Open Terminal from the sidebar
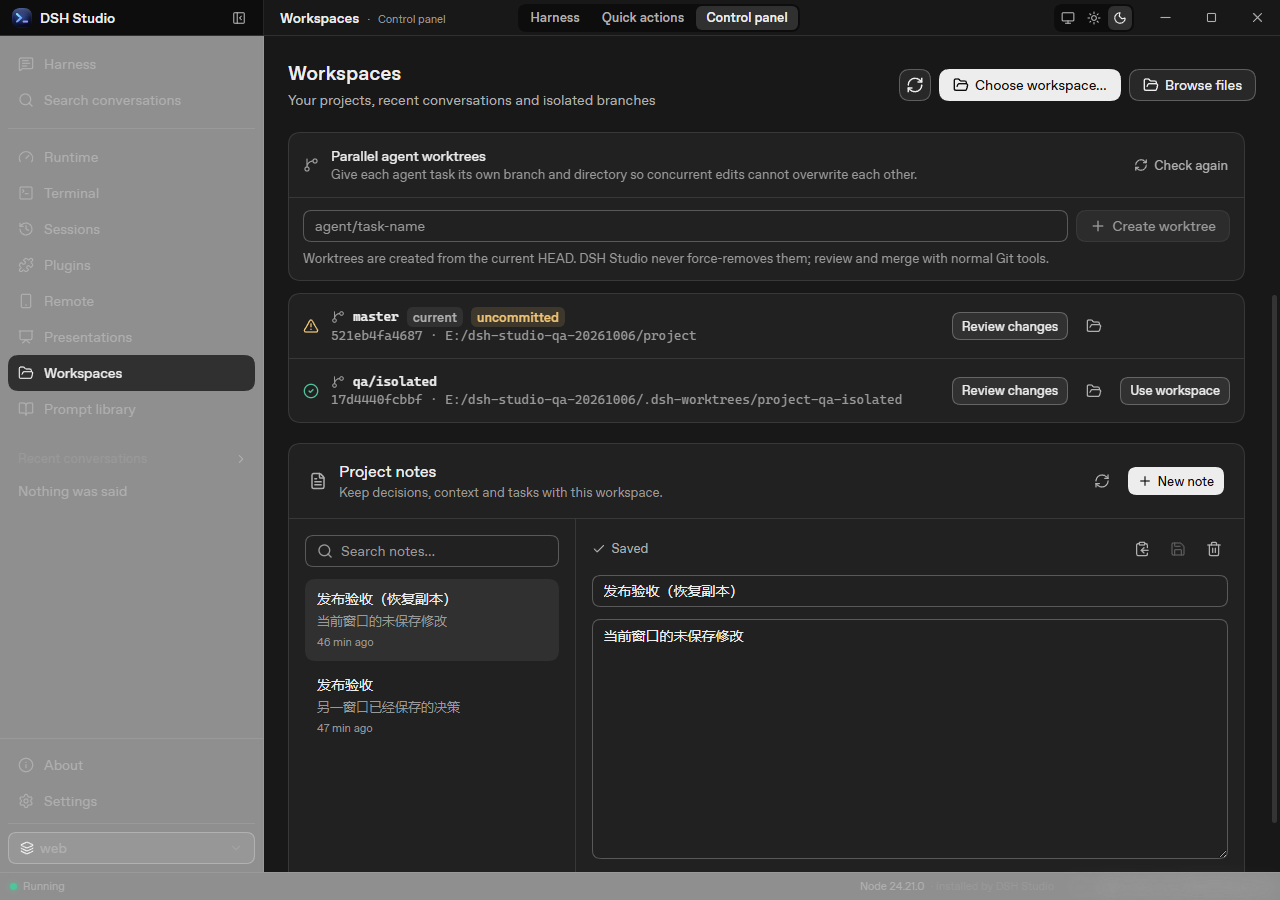The width and height of the screenshot is (1280, 900). (131, 193)
